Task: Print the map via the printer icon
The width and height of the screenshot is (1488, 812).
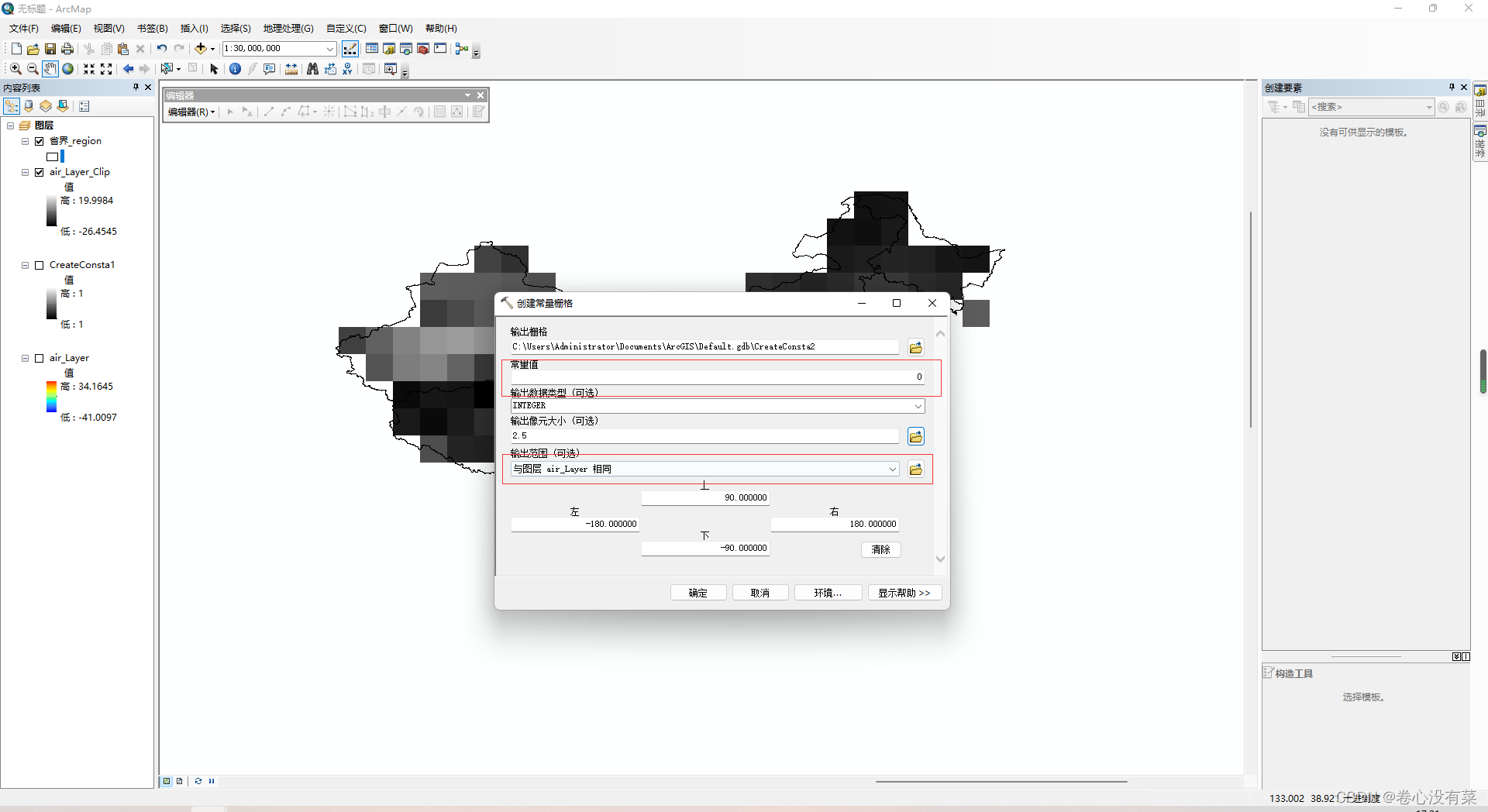Action: [x=67, y=49]
